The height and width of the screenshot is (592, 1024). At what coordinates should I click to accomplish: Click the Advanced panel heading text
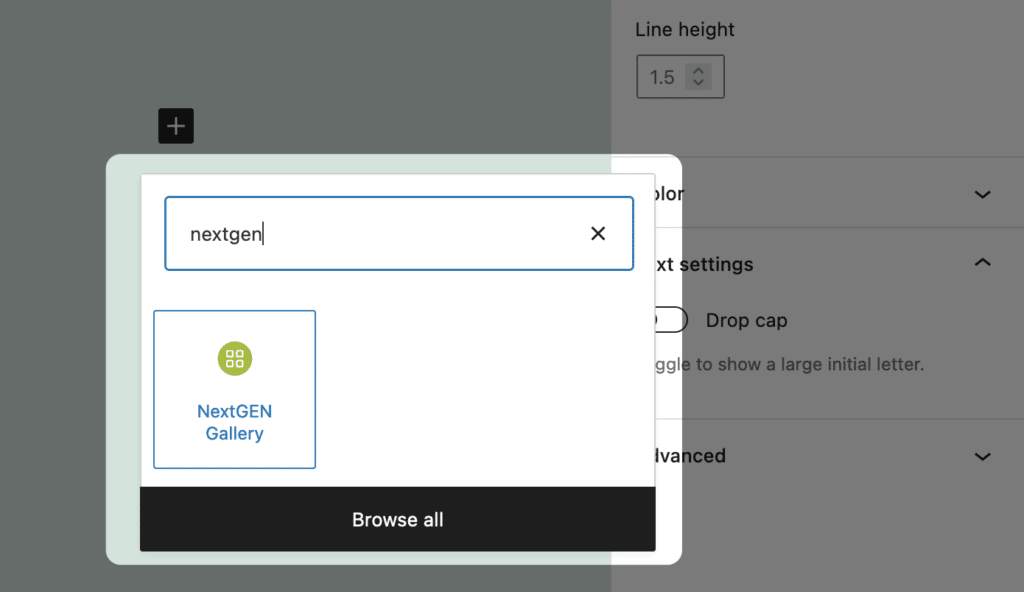pos(691,455)
